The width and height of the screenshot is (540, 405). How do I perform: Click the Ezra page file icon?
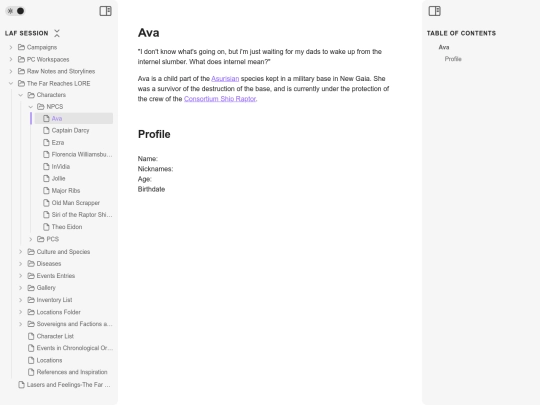coord(46,143)
